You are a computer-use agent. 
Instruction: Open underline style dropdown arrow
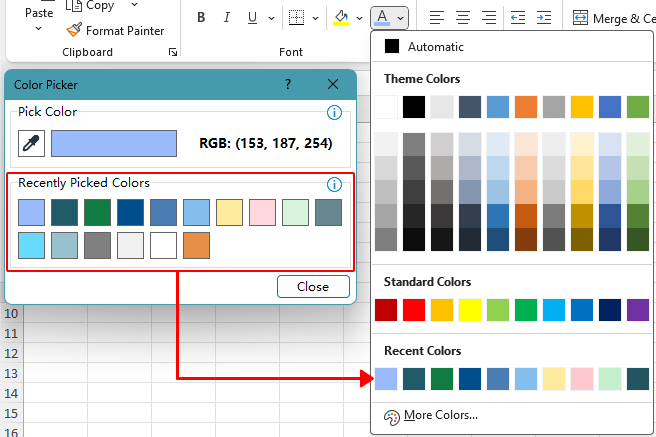point(272,18)
